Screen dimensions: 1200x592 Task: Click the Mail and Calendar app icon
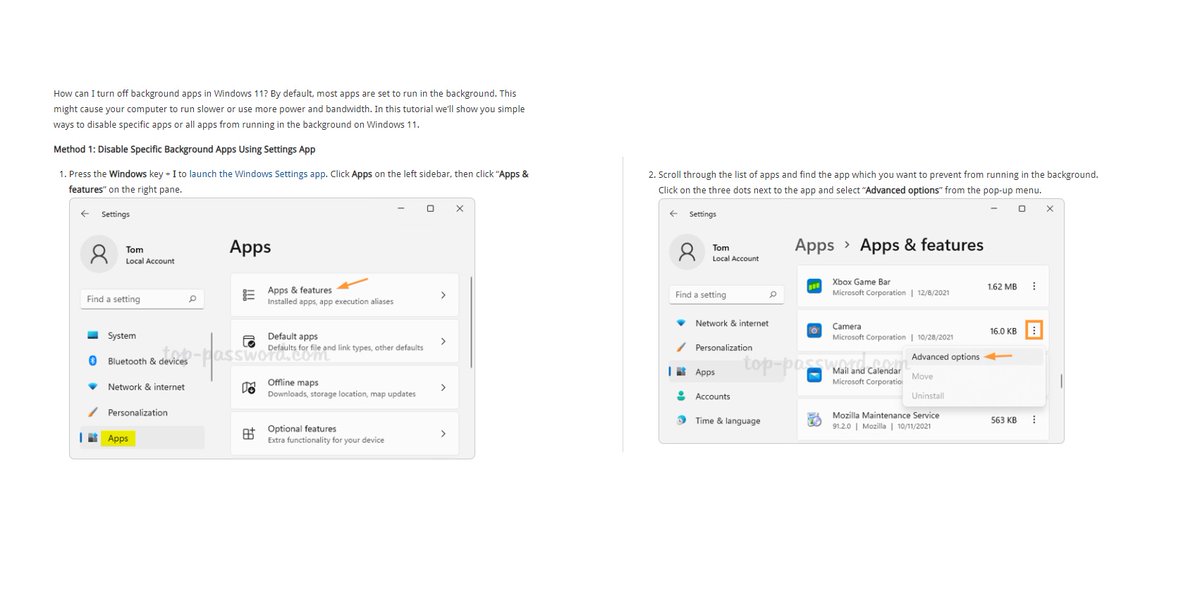point(813,375)
